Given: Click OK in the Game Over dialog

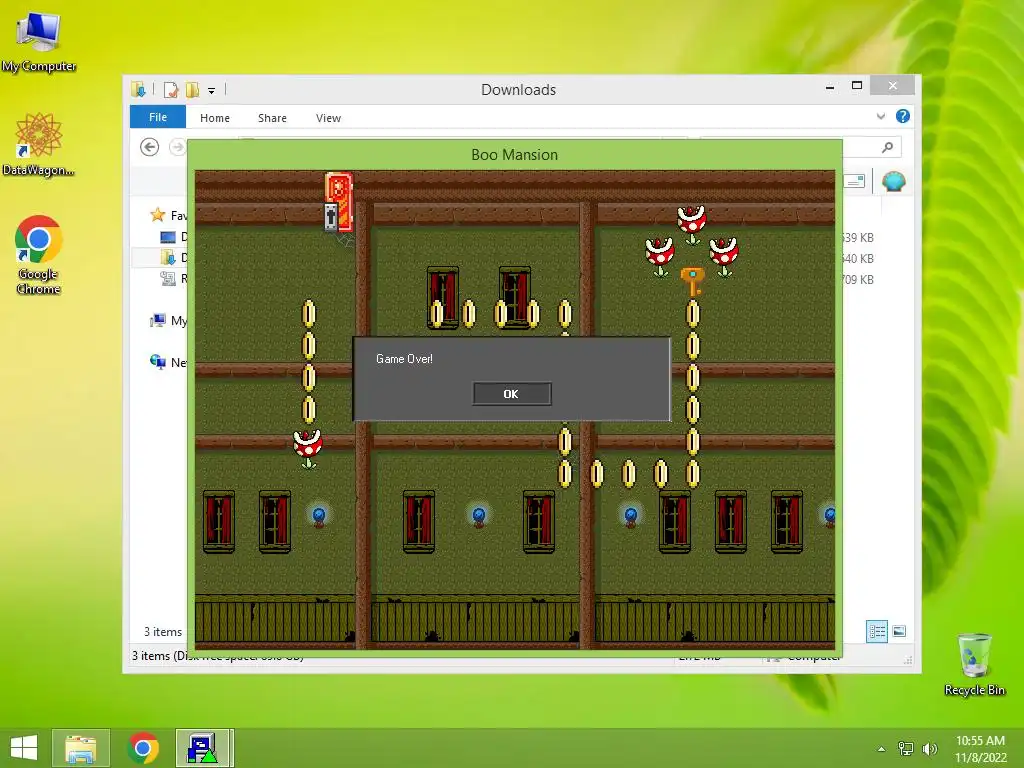Looking at the screenshot, I should (511, 394).
